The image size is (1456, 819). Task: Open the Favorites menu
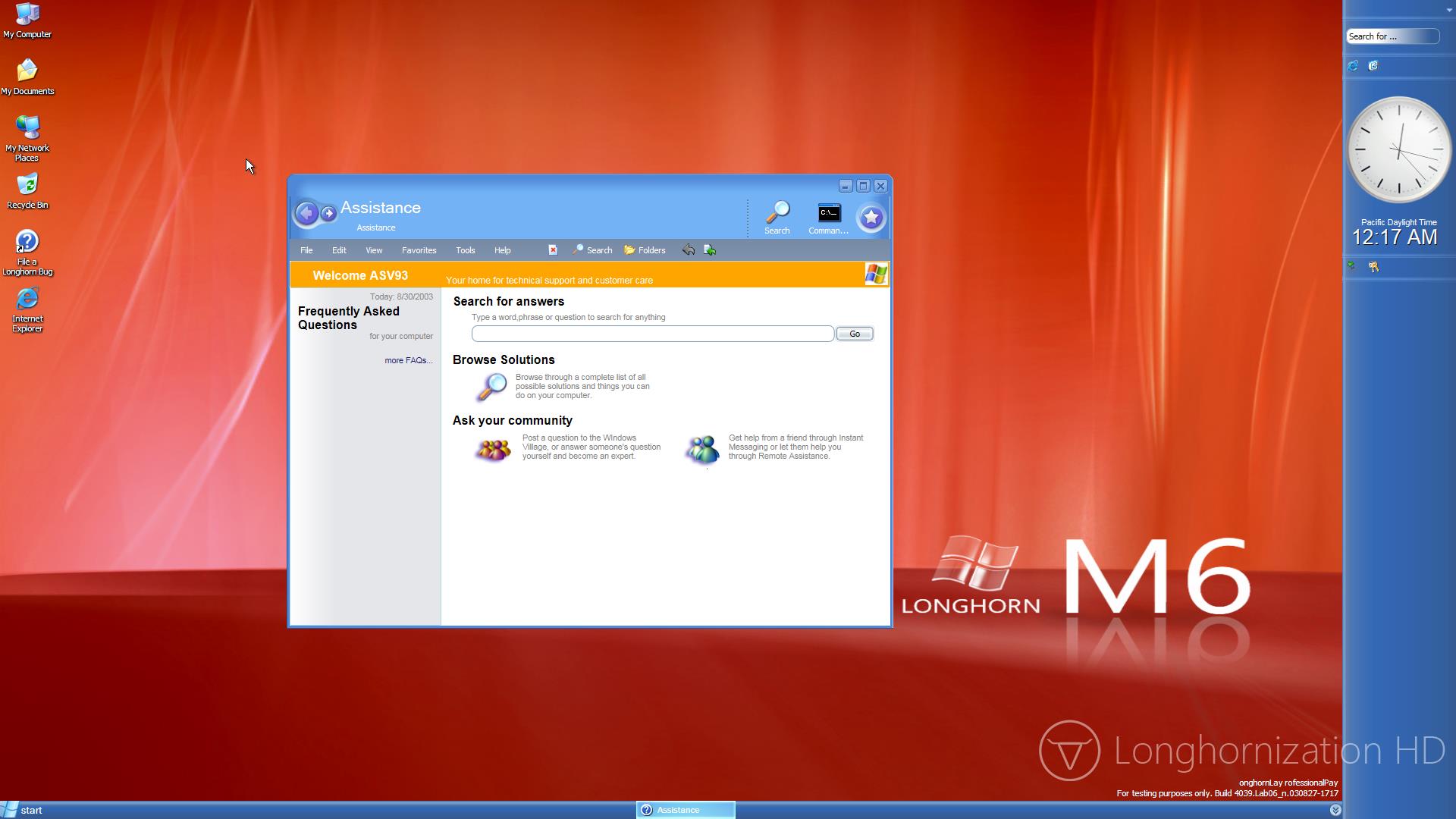pos(419,250)
